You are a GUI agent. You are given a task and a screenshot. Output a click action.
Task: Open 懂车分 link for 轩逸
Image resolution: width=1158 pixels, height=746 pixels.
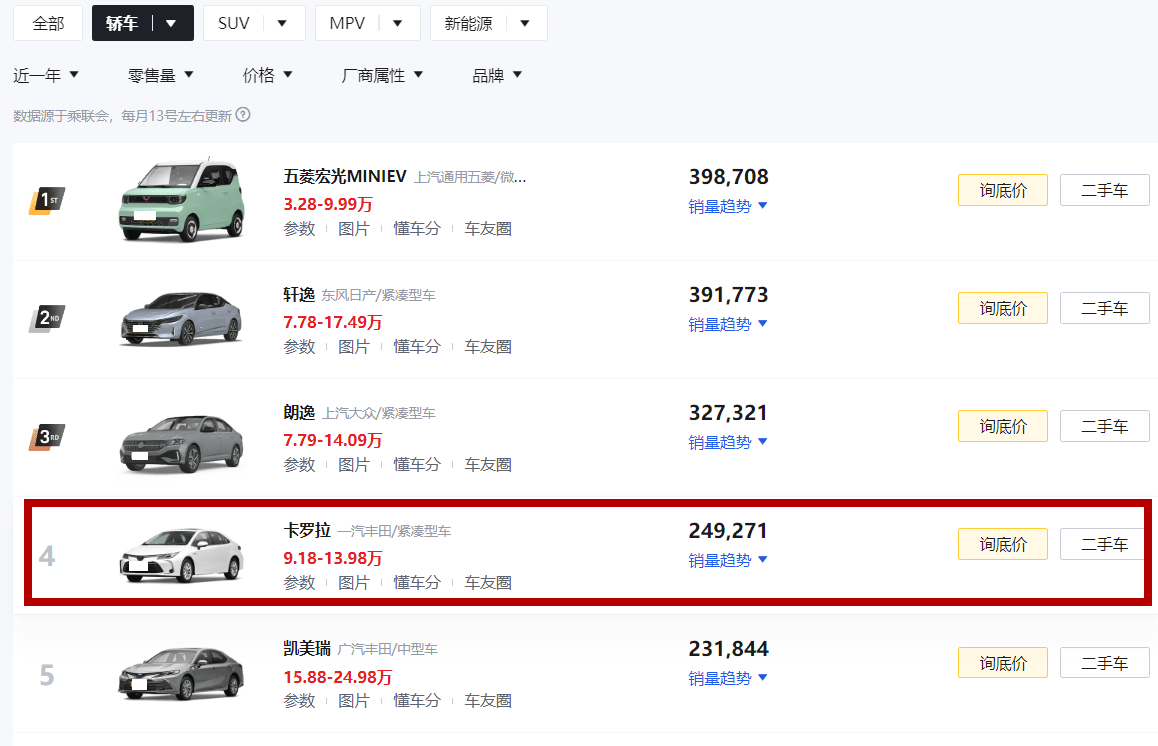(x=416, y=347)
